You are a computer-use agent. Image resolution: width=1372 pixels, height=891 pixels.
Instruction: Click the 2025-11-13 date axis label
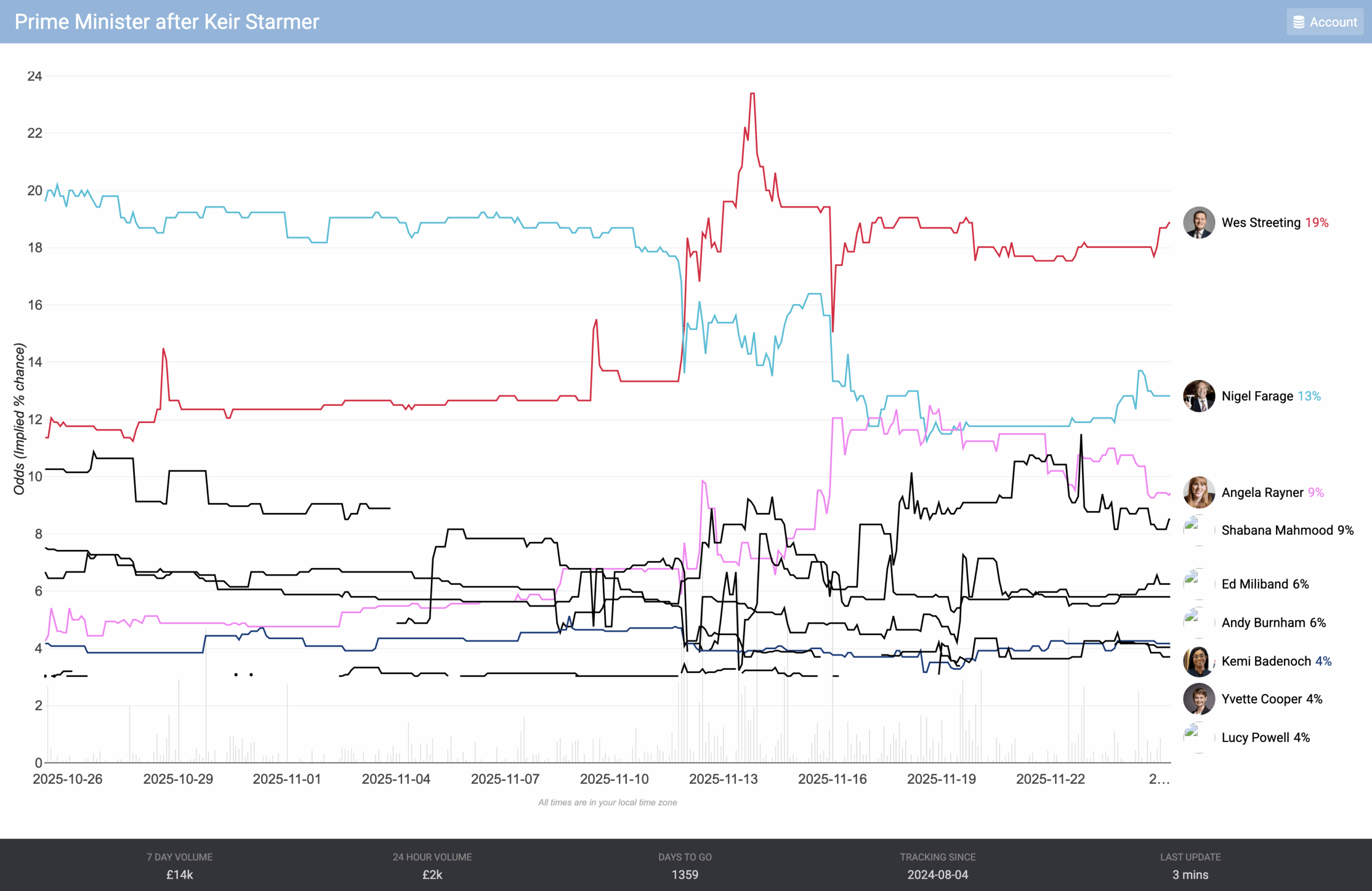pyautogui.click(x=723, y=779)
